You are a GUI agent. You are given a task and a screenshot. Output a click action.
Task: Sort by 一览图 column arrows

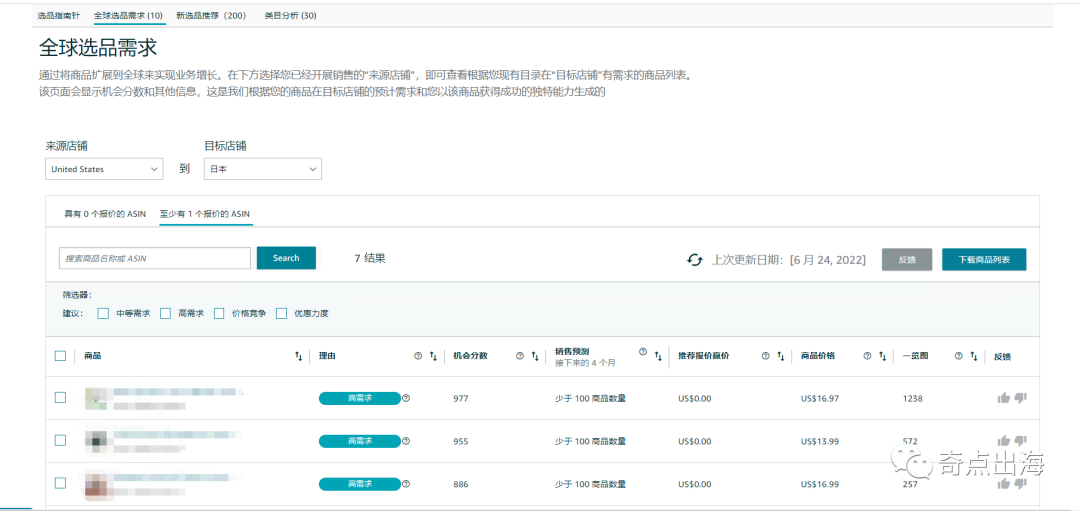(973, 356)
